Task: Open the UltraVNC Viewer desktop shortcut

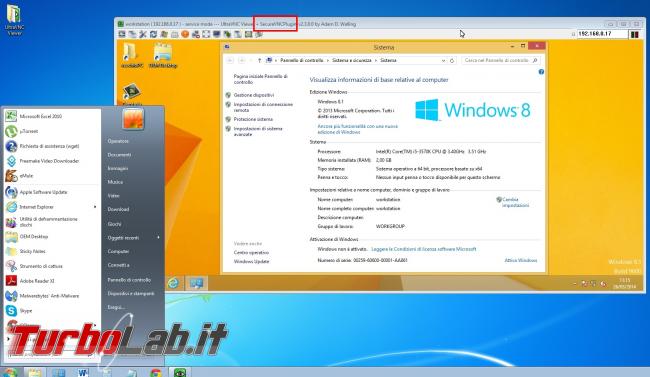Action: click(15, 19)
